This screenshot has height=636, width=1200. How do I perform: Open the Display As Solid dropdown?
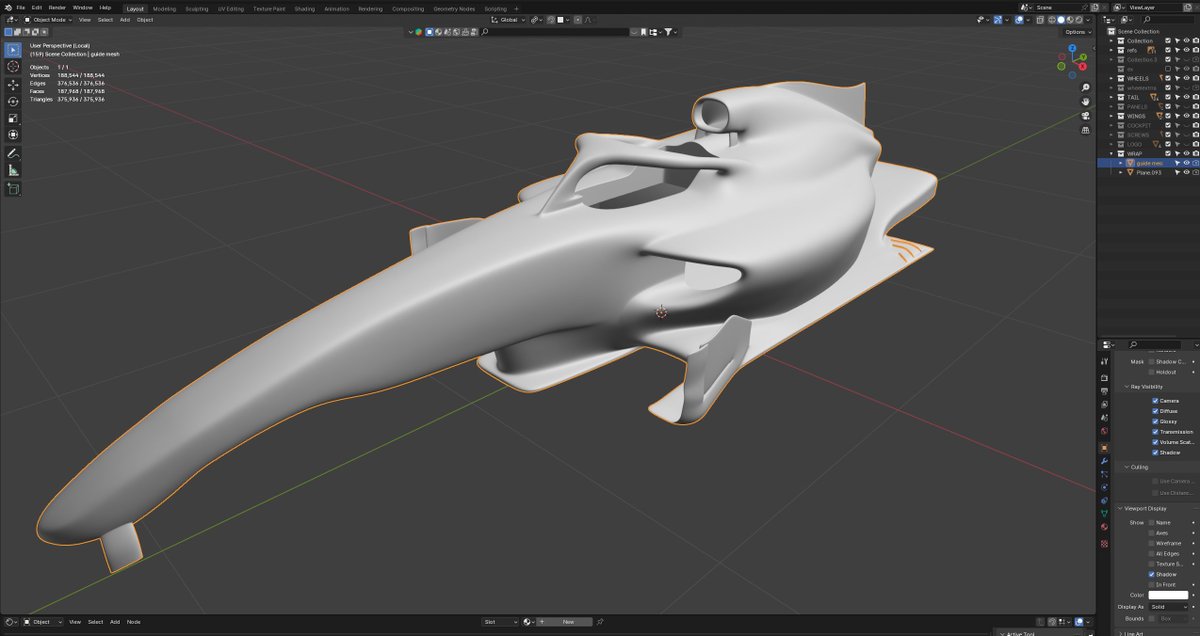[1169, 606]
